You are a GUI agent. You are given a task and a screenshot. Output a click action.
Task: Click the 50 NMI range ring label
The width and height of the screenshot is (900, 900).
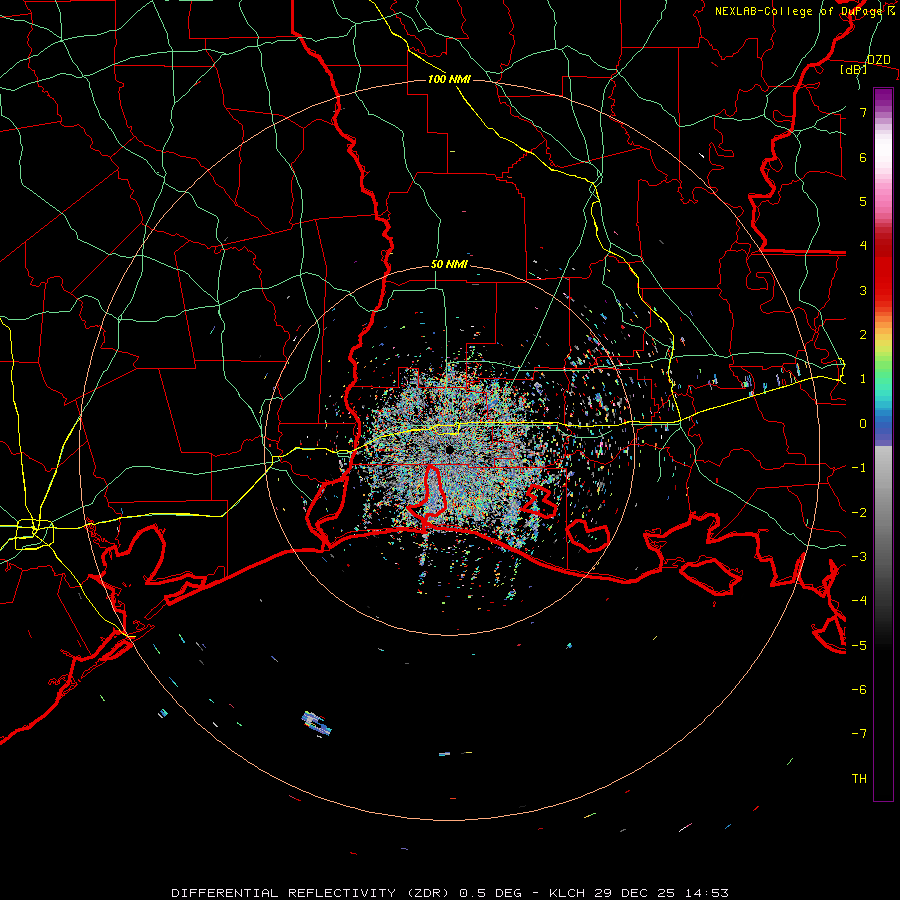click(x=449, y=265)
